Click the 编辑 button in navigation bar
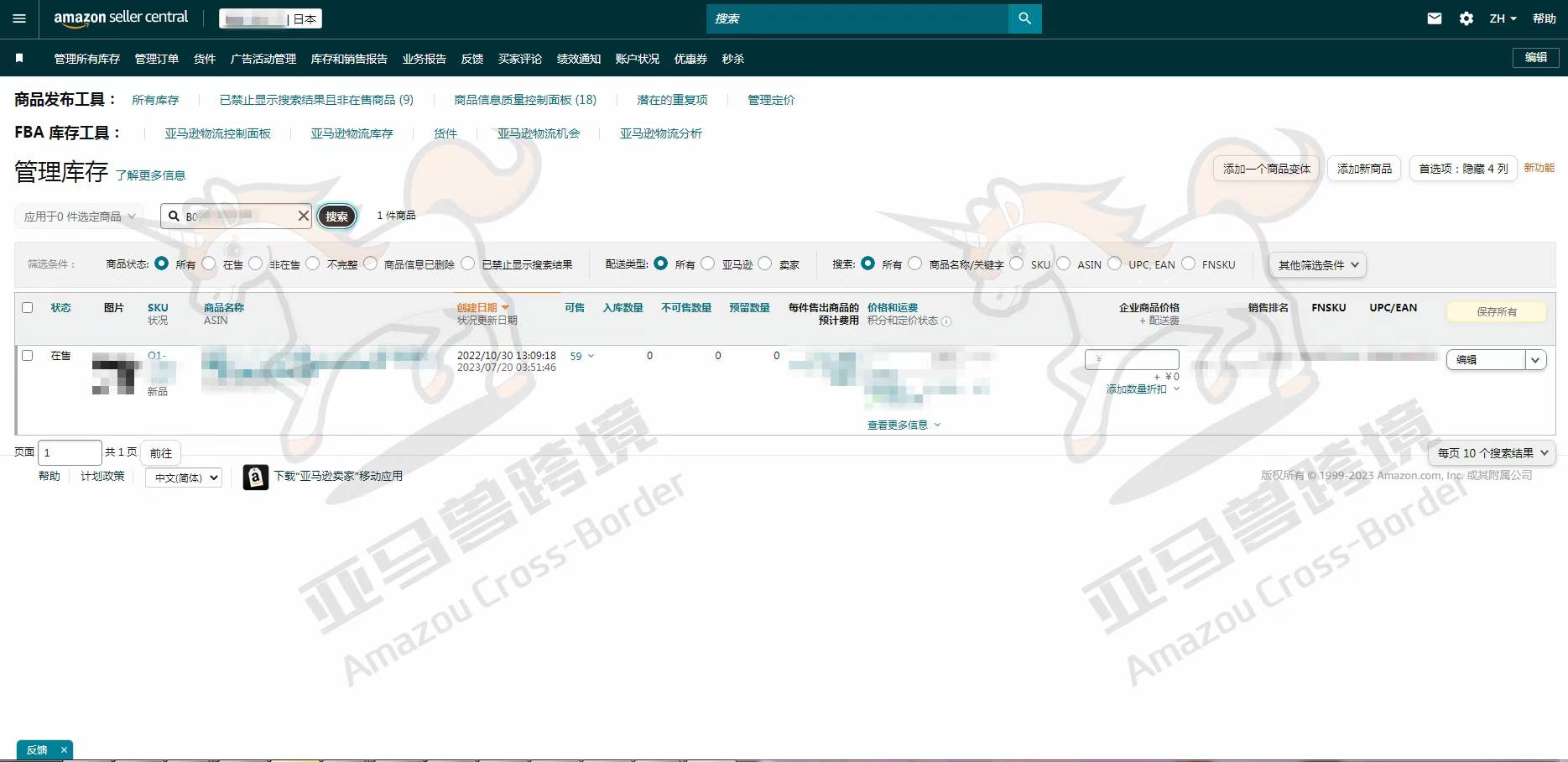 1536,57
